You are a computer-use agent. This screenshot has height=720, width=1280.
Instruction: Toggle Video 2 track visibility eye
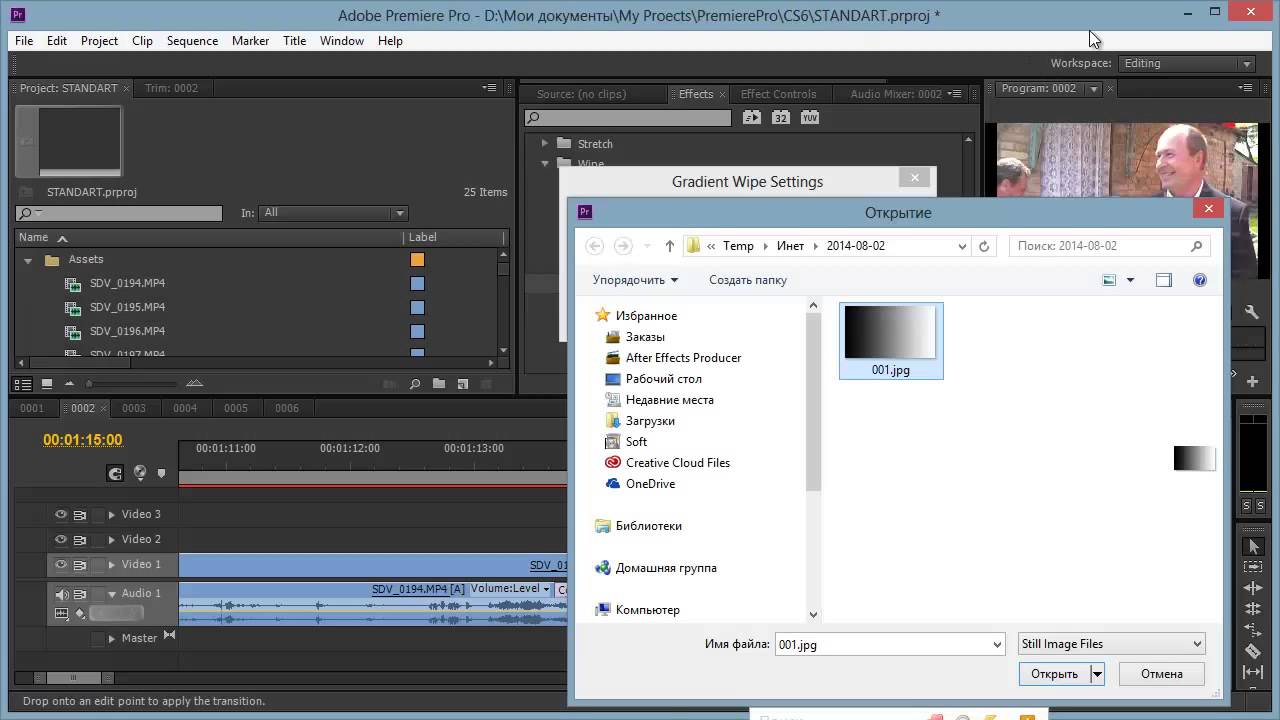click(x=61, y=539)
